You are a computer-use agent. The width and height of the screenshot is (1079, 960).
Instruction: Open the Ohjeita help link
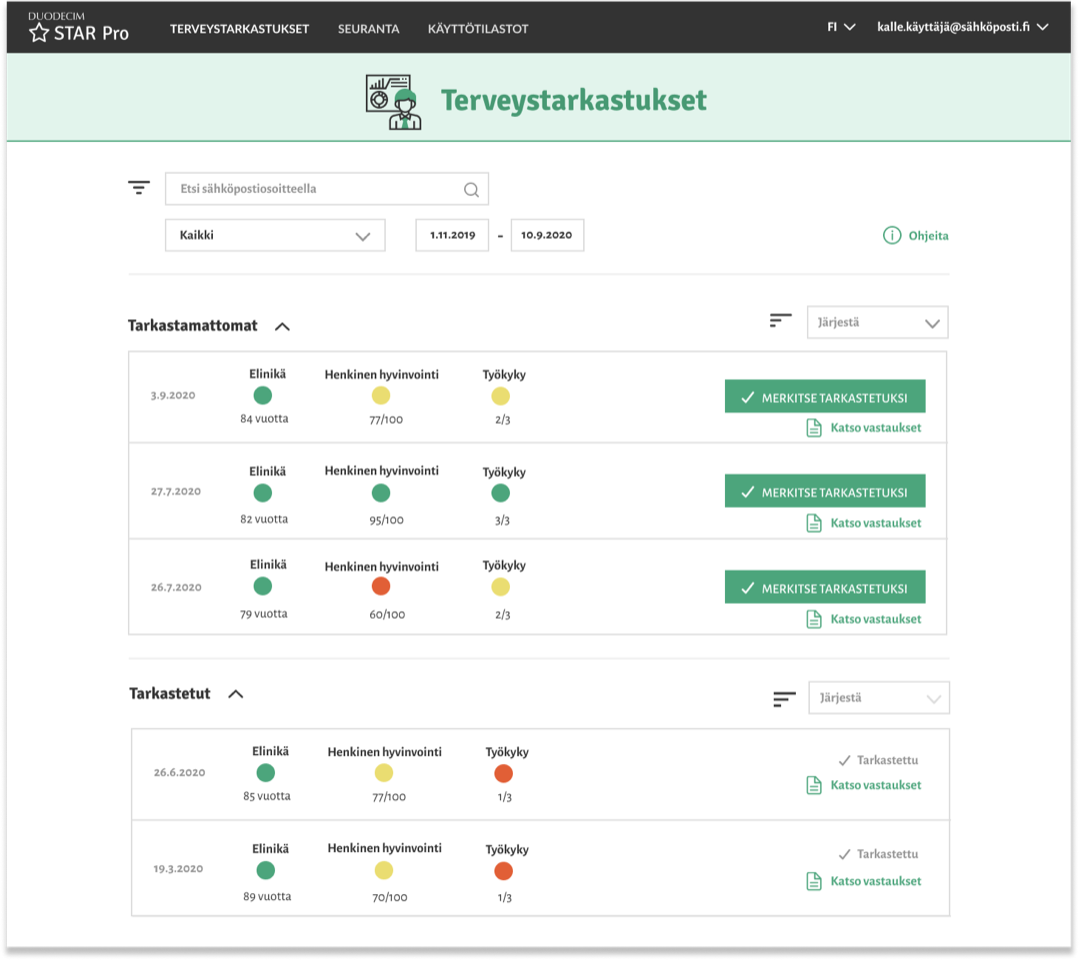click(x=928, y=236)
